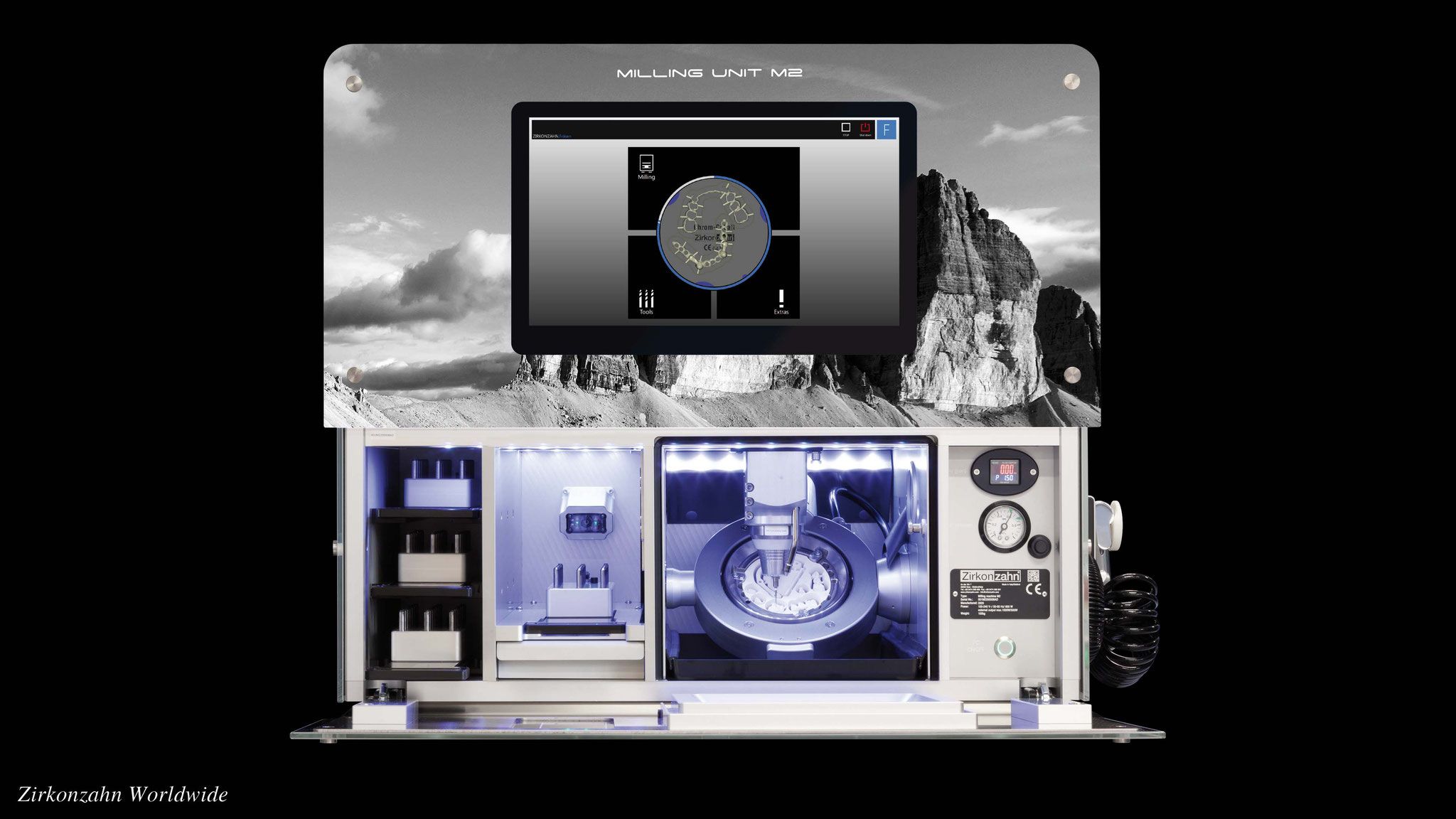Select the circular milling blank preview
This screenshot has height=819, width=1456.
coord(714,232)
